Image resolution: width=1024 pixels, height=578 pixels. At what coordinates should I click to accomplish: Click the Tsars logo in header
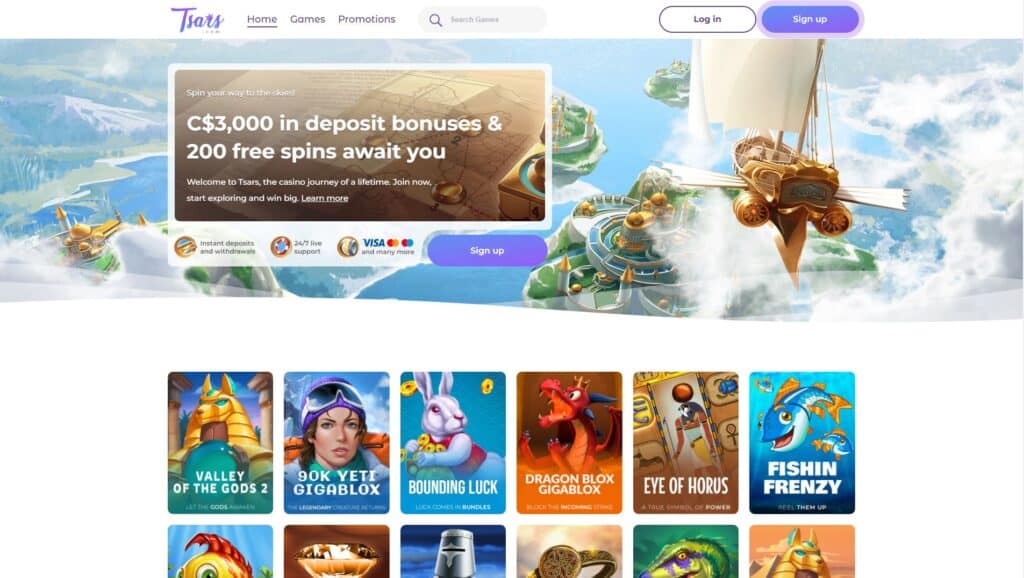click(x=197, y=20)
